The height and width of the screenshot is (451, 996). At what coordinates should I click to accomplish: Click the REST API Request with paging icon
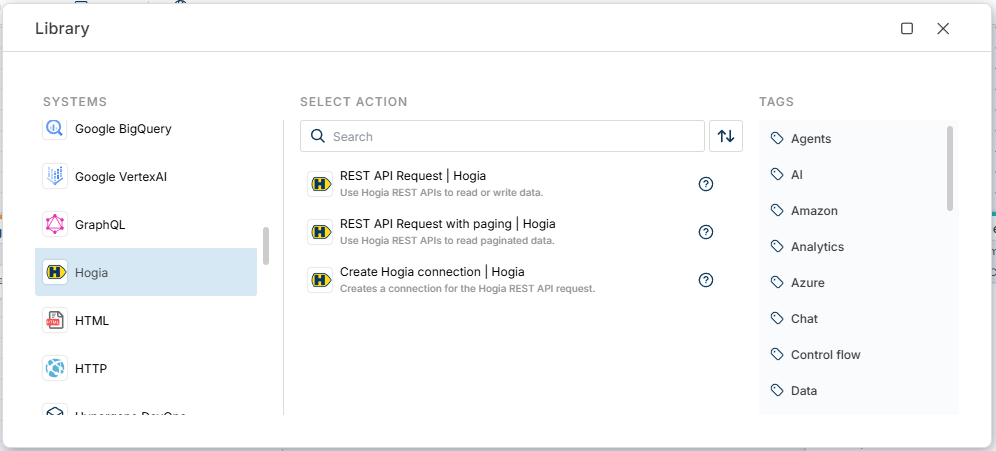point(320,232)
